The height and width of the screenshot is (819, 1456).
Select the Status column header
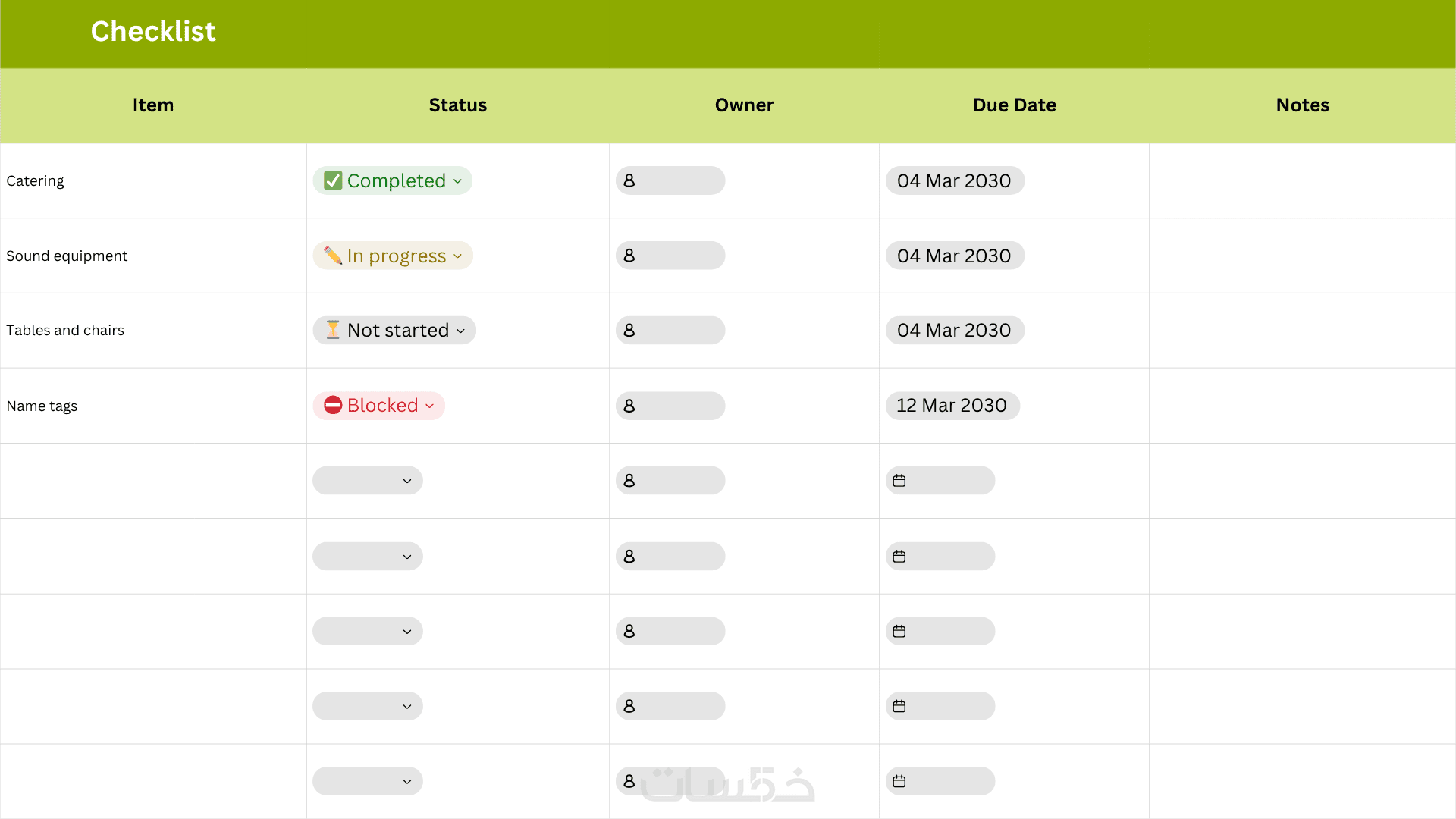click(457, 105)
